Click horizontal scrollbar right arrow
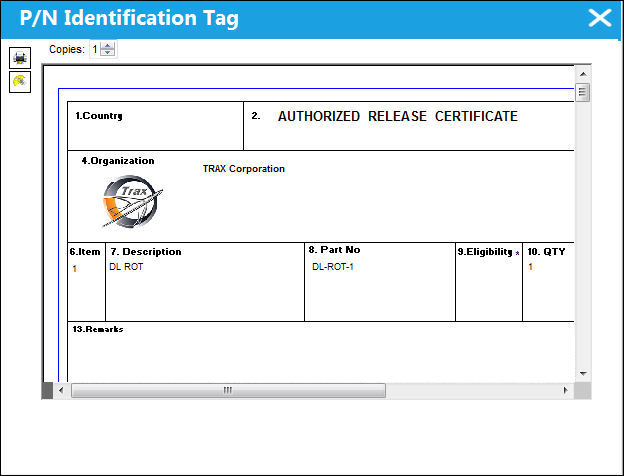The image size is (624, 476). [566, 390]
